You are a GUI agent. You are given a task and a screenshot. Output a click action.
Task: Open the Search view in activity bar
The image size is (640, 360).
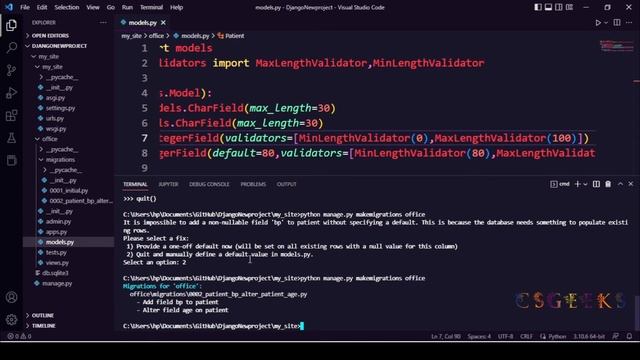[11, 48]
